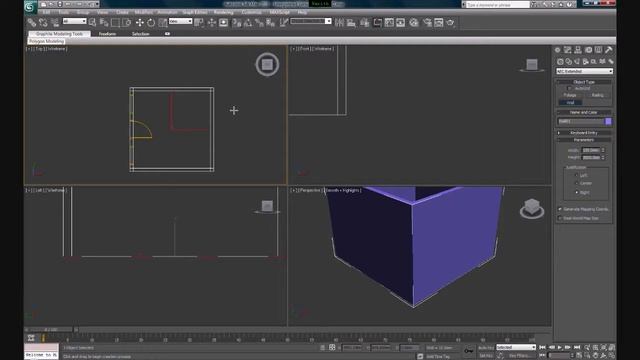Image resolution: width=640 pixels, height=360 pixels.
Task: Click the Top viewport ViewCube
Action: 267,64
